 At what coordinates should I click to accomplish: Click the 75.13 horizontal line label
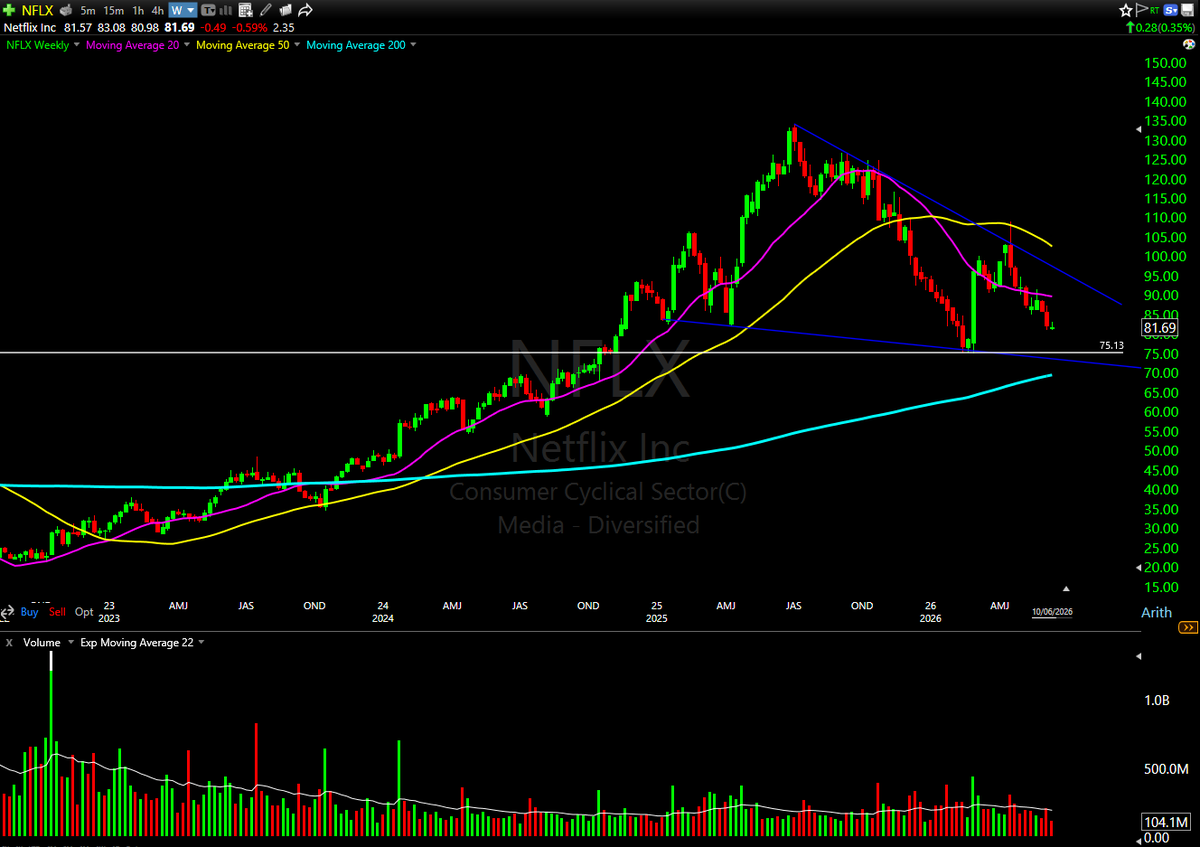tap(1111, 345)
